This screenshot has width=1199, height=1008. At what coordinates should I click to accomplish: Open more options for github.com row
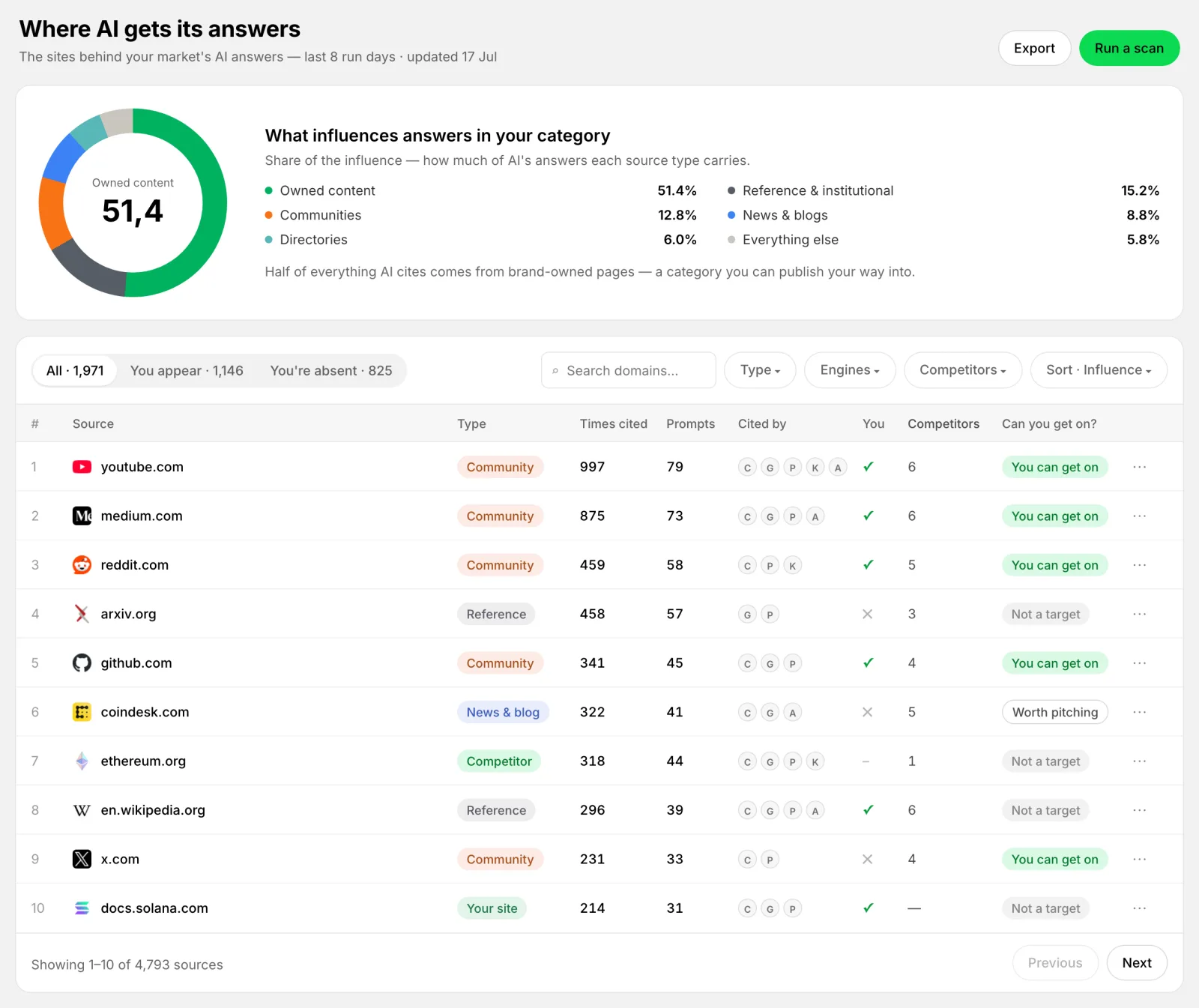[1140, 663]
